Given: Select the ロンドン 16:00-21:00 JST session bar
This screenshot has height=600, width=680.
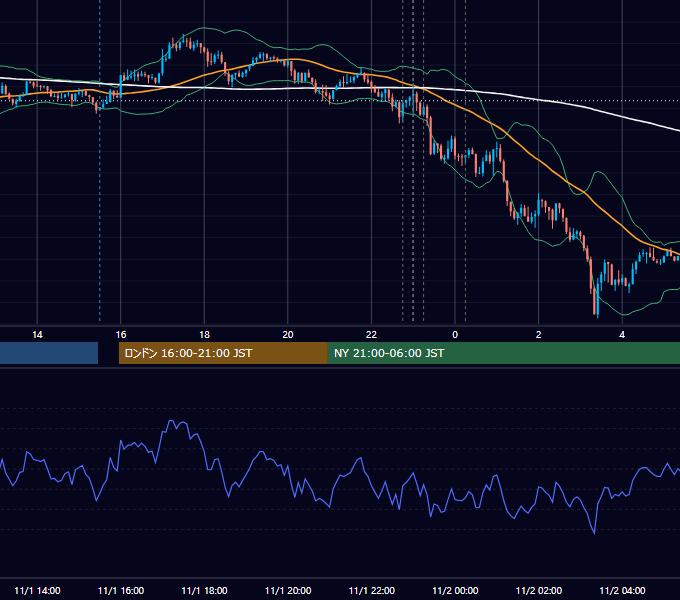Looking at the screenshot, I should (x=223, y=353).
